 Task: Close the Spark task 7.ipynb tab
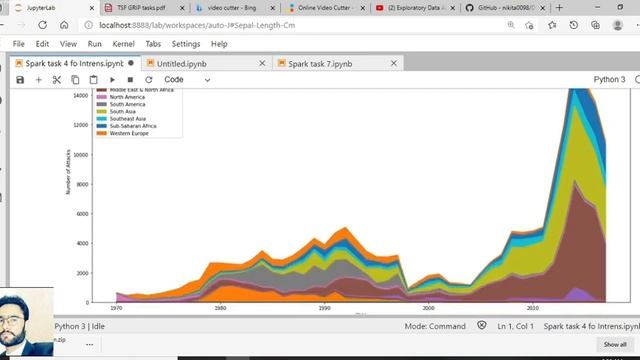click(x=394, y=63)
